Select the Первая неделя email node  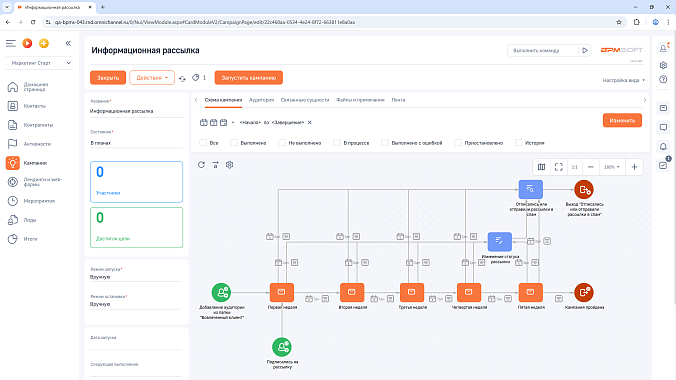point(282,292)
